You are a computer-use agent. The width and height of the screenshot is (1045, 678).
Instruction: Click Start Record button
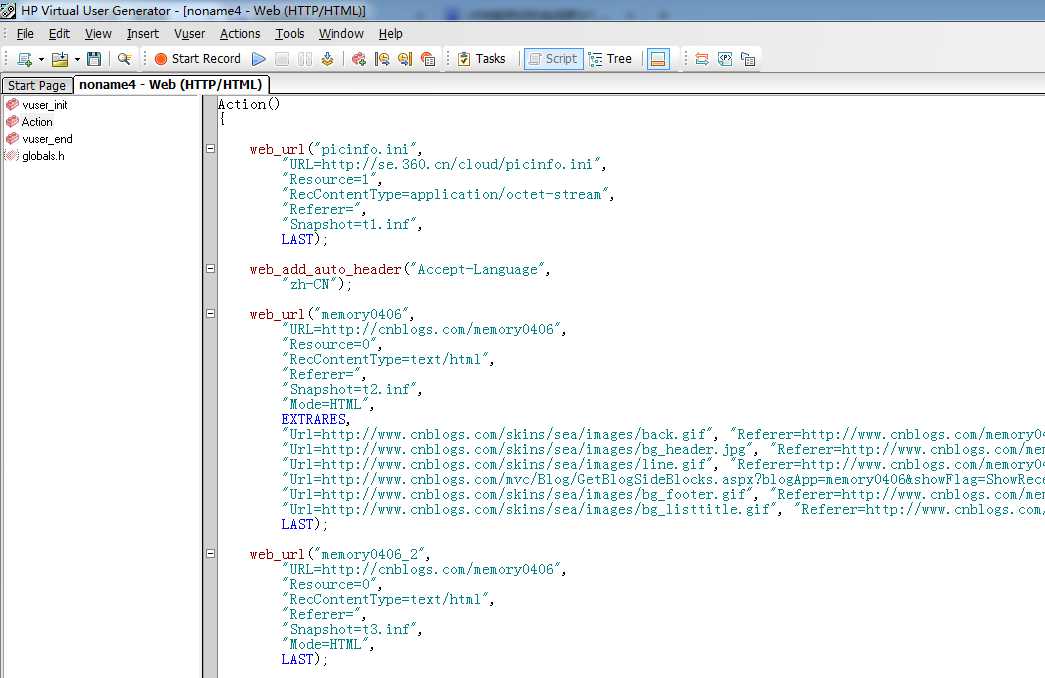[x=197, y=59]
